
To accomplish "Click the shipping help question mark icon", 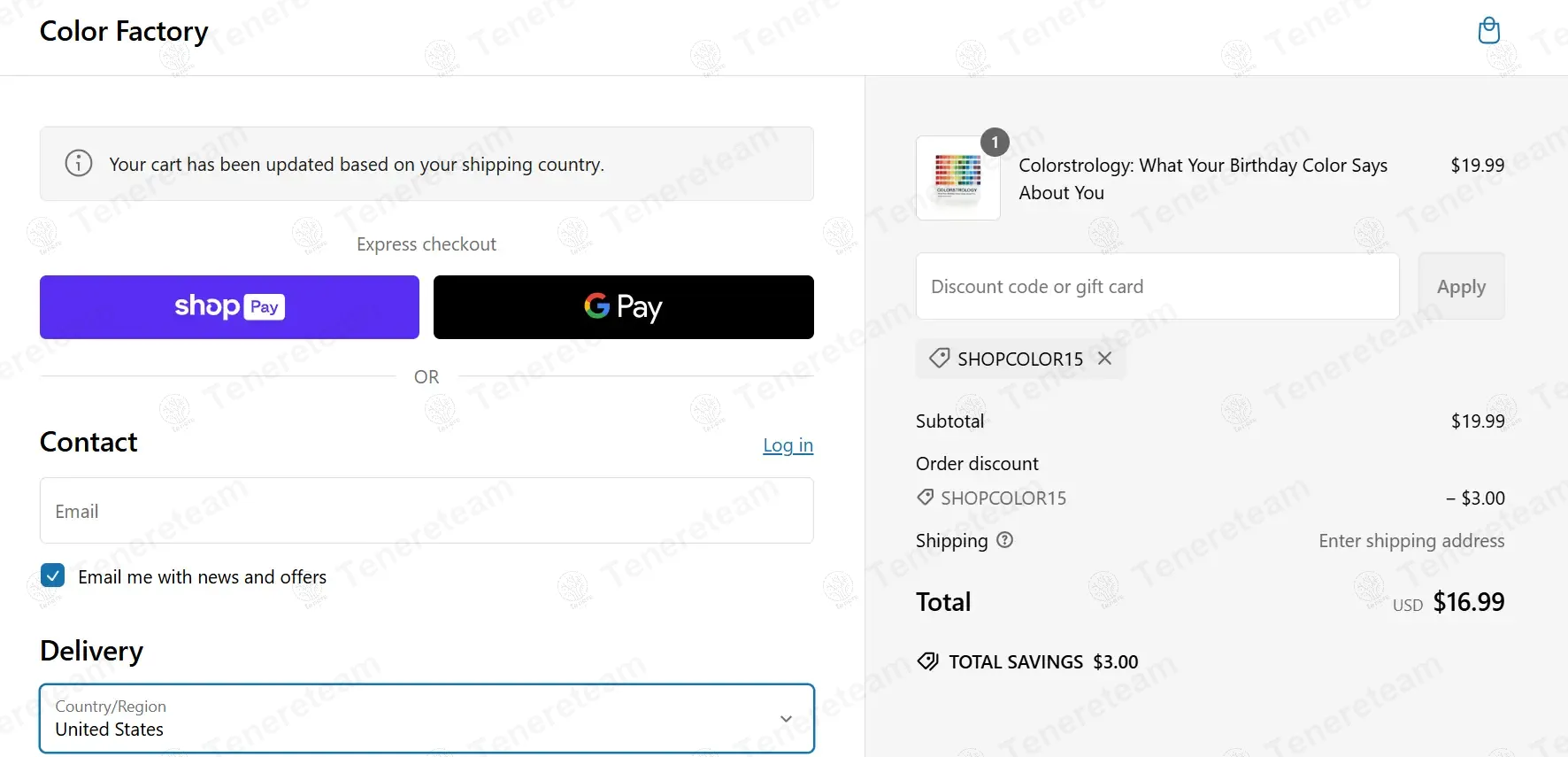I will pyautogui.click(x=1004, y=540).
